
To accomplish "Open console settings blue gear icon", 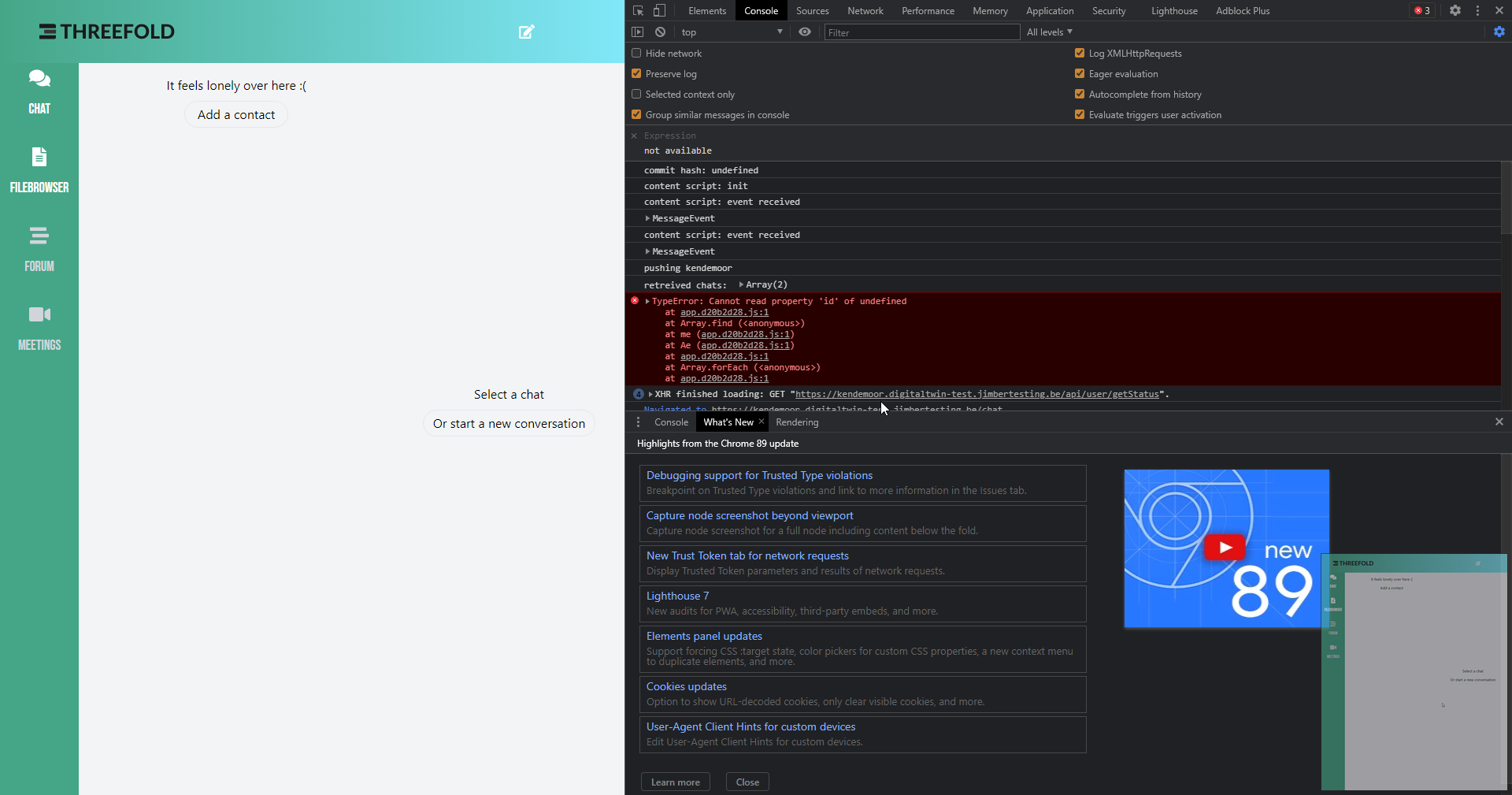I will tap(1499, 32).
